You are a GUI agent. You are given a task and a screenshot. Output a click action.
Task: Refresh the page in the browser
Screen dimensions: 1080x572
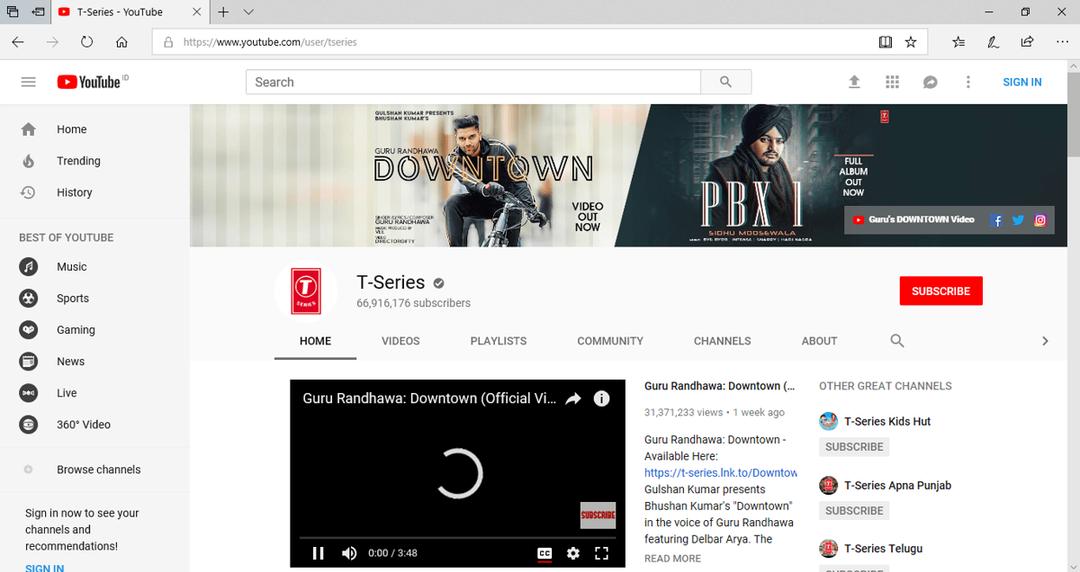87,42
